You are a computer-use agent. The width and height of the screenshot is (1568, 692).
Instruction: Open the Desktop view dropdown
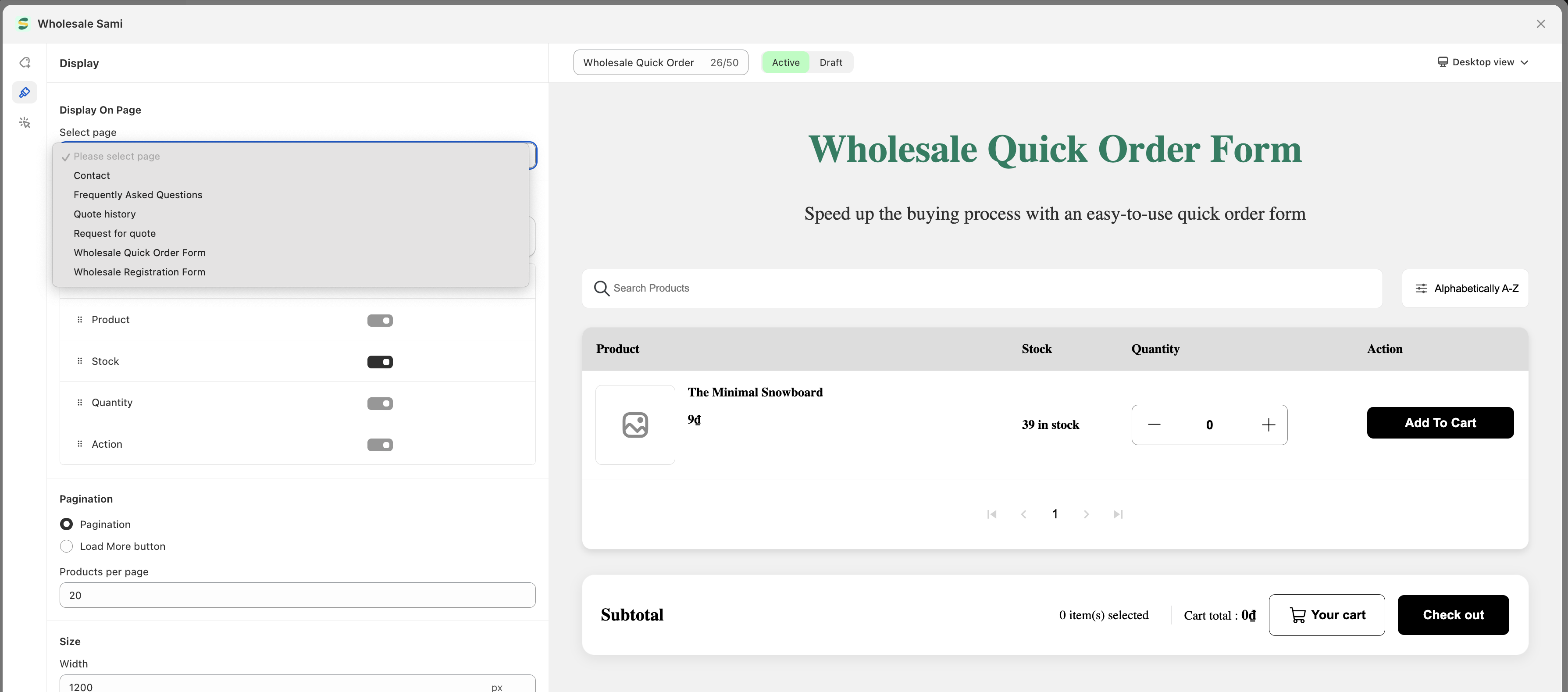(1483, 62)
